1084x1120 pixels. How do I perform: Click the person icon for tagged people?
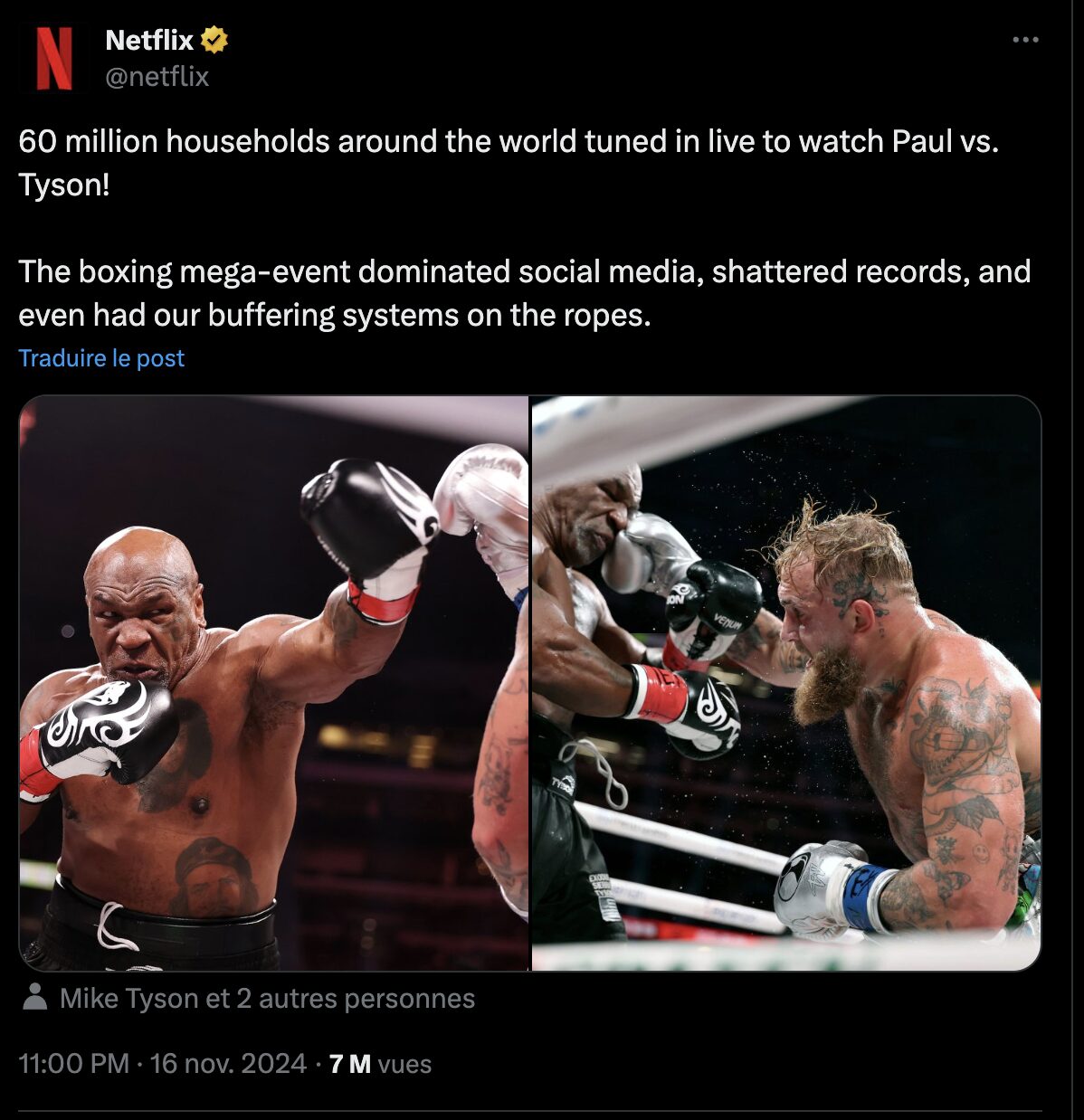[x=35, y=997]
